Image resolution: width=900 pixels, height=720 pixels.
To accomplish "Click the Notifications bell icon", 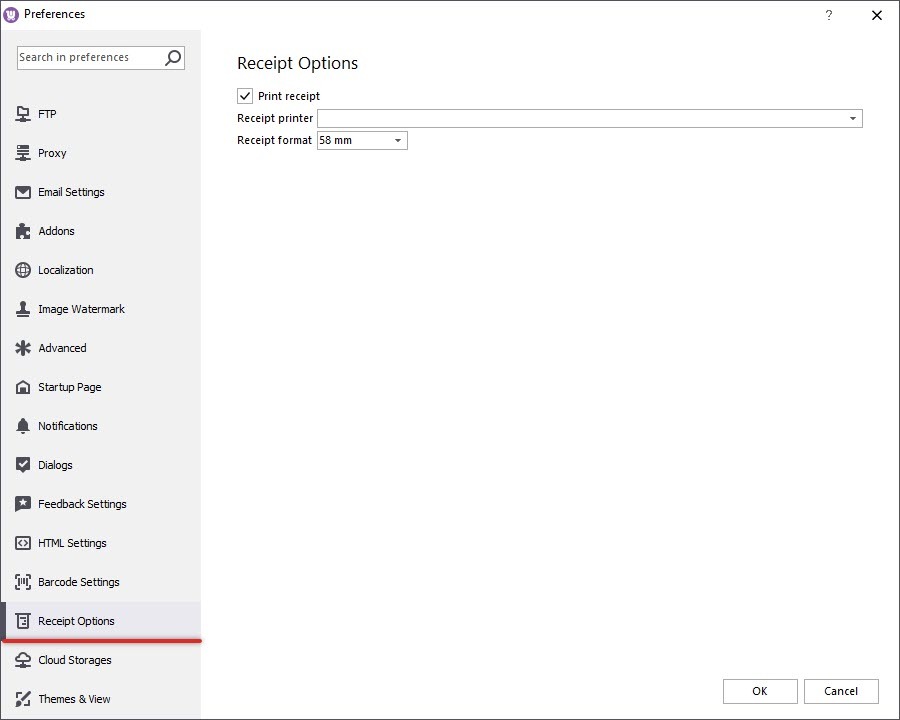I will (x=23, y=427).
